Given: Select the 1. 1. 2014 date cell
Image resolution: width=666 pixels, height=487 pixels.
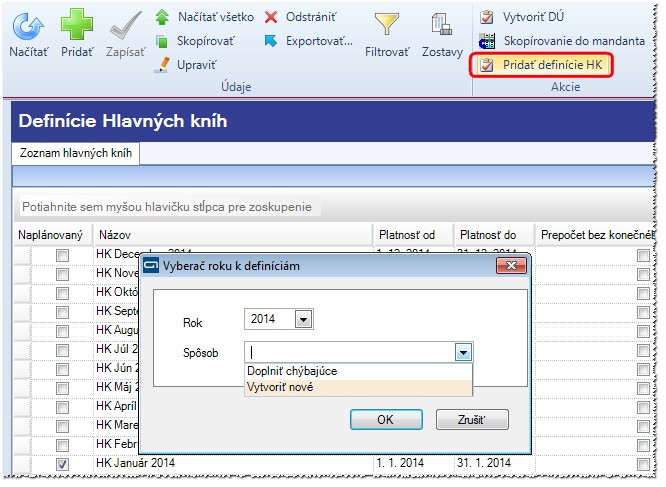Looking at the screenshot, I should coord(413,463).
